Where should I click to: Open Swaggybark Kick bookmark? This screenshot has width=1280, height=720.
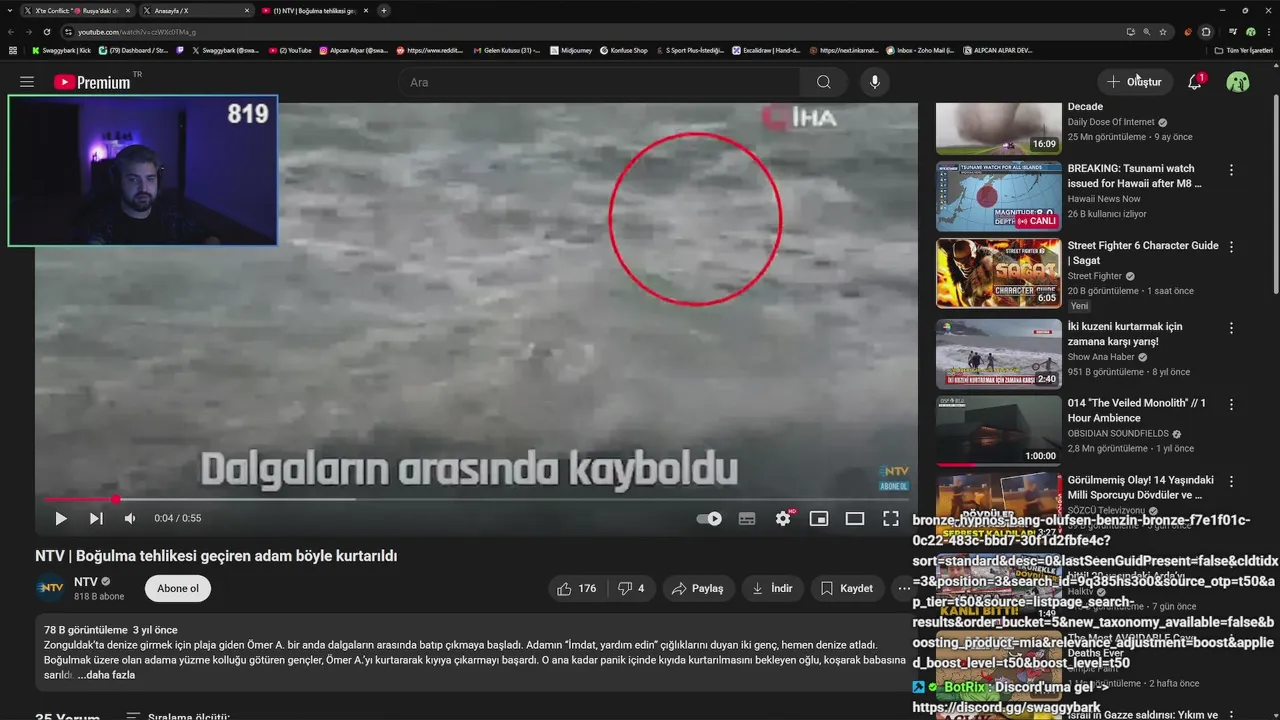coord(61,50)
